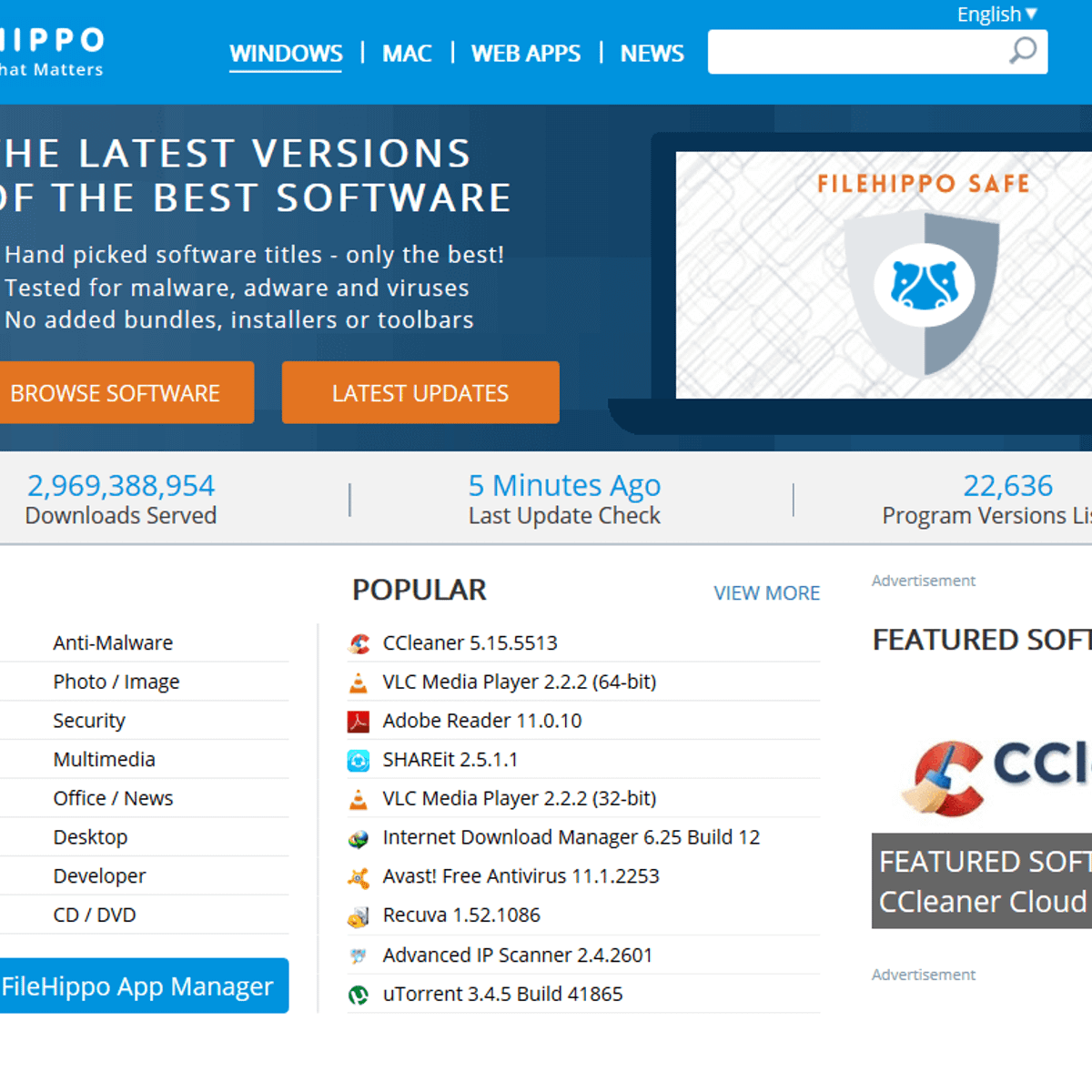
Task: Click the BROWSE SOFTWARE button
Action: (126, 392)
